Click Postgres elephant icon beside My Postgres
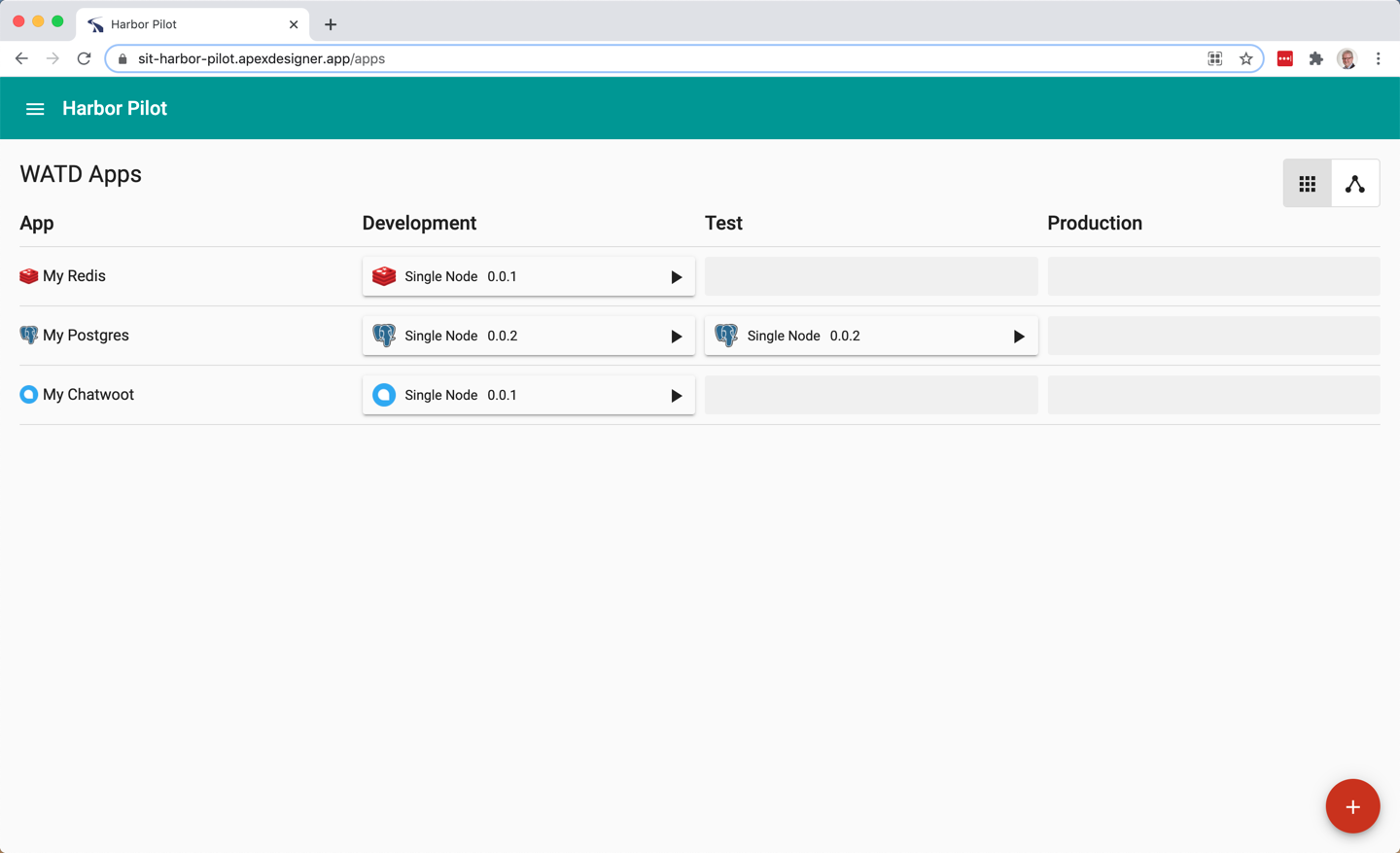The width and height of the screenshot is (1400, 853). (29, 336)
